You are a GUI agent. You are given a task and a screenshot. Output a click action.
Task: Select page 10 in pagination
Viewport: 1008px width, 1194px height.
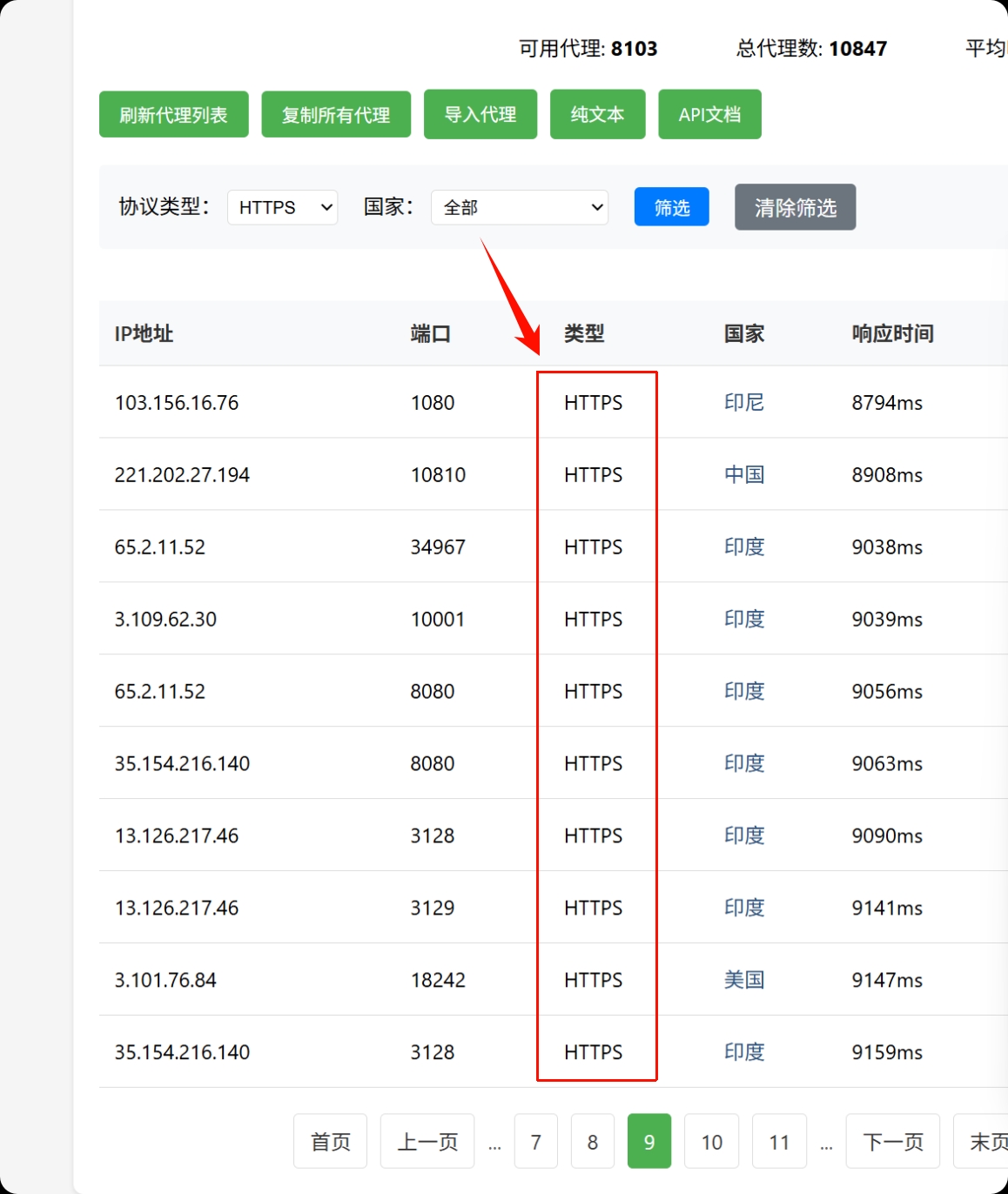[x=711, y=1142]
